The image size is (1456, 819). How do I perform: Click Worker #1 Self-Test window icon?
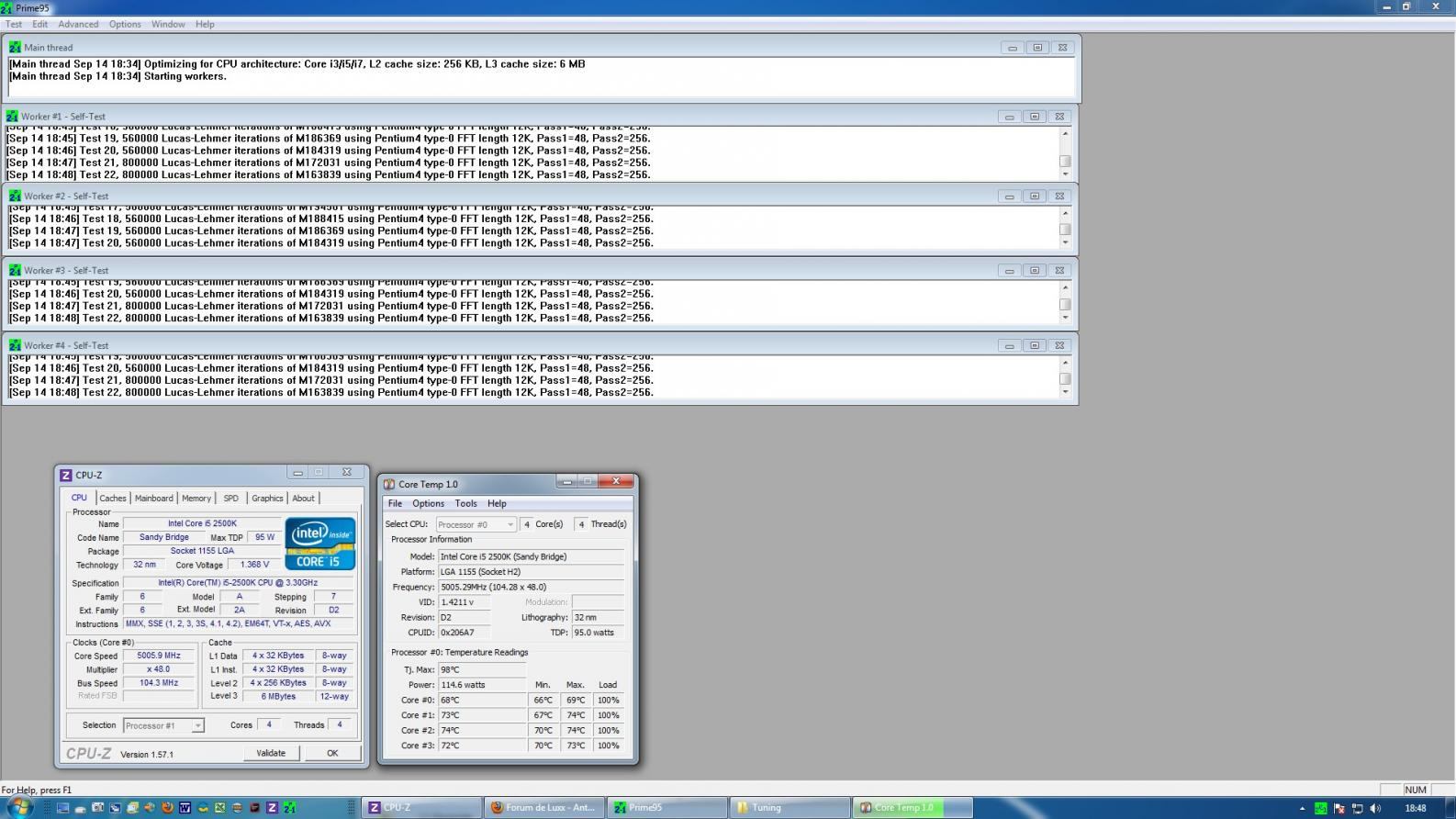pos(12,117)
